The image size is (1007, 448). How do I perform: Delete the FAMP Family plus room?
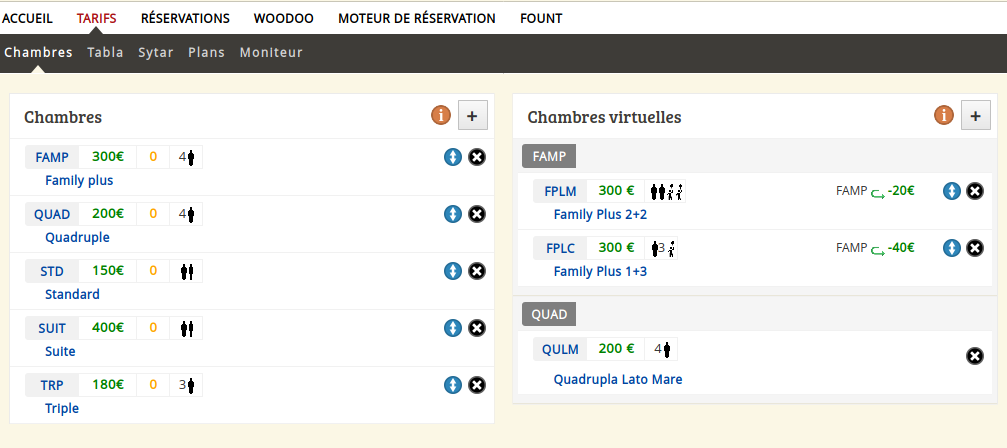(477, 157)
